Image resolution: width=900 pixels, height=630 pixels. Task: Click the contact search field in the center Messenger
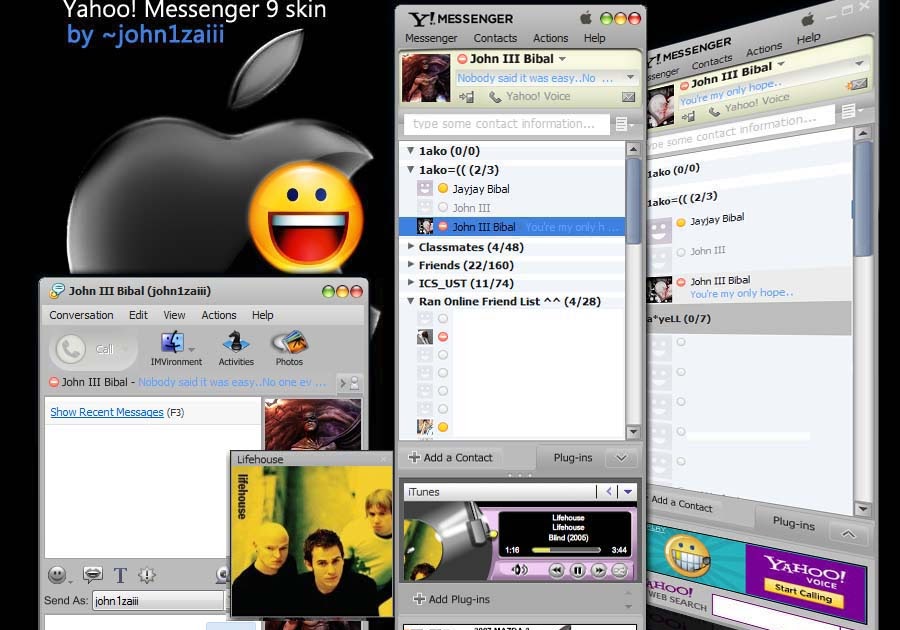tap(507, 124)
